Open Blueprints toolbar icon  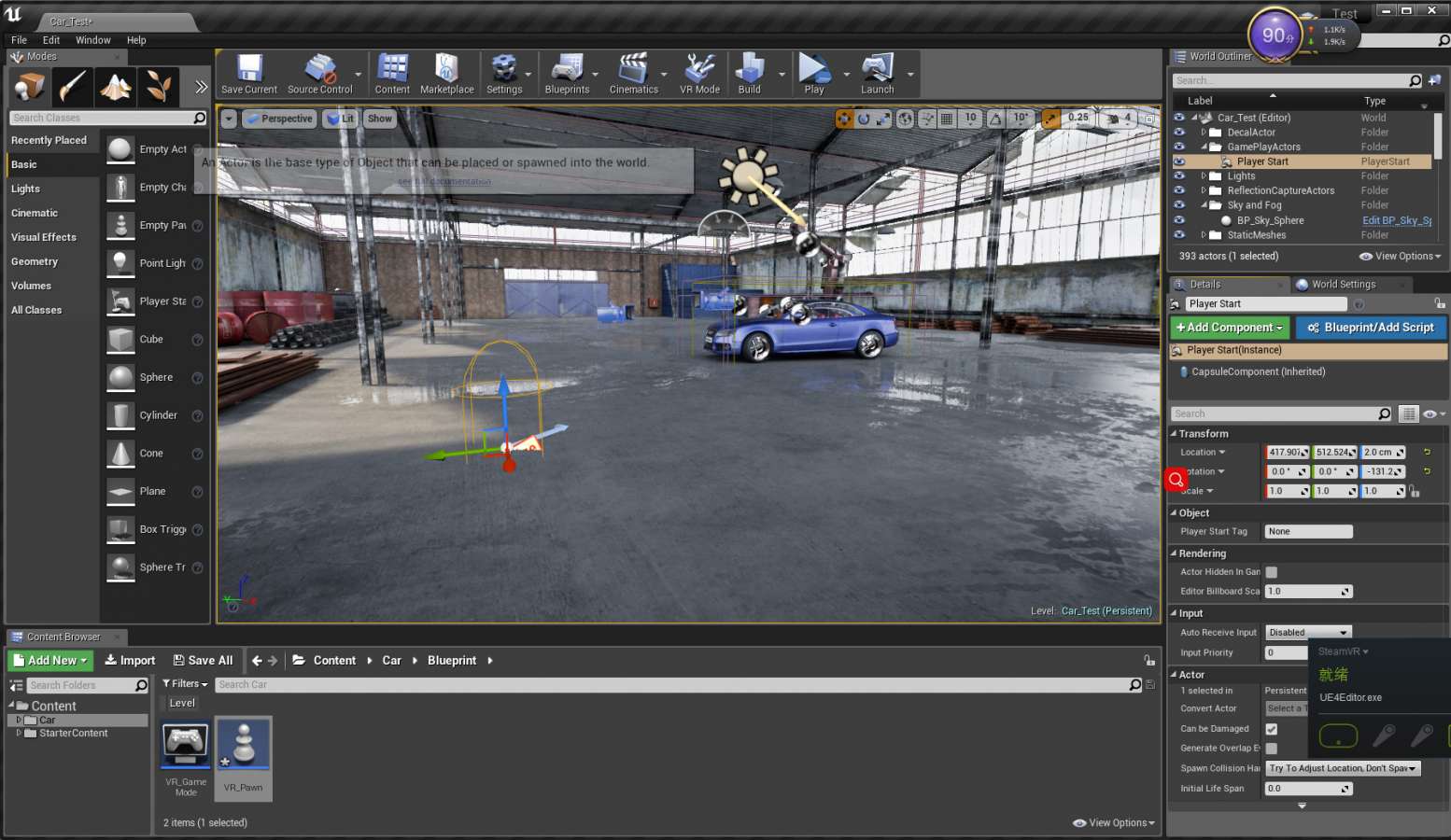567,75
